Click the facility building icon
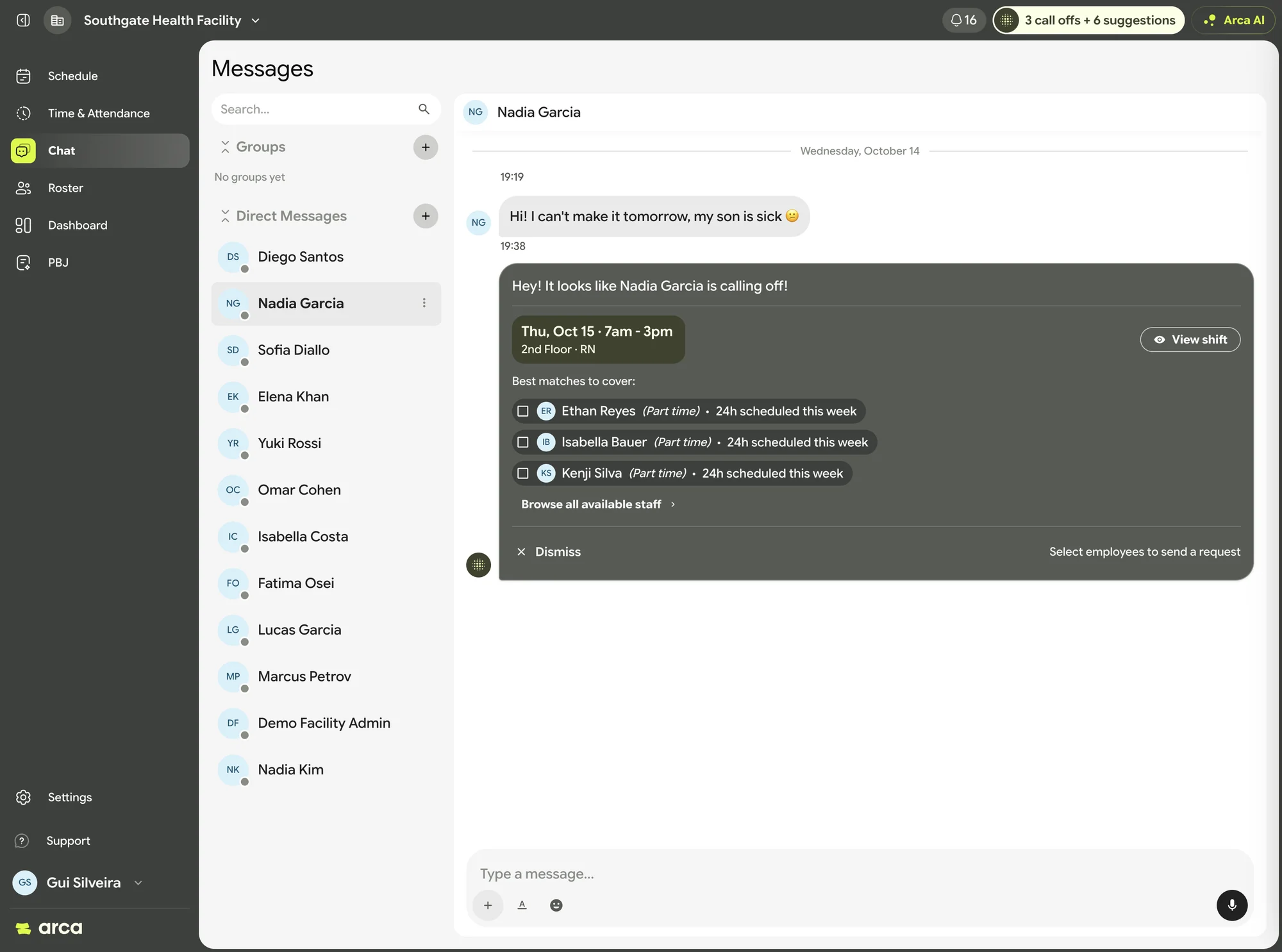The width and height of the screenshot is (1282, 952). 58,21
